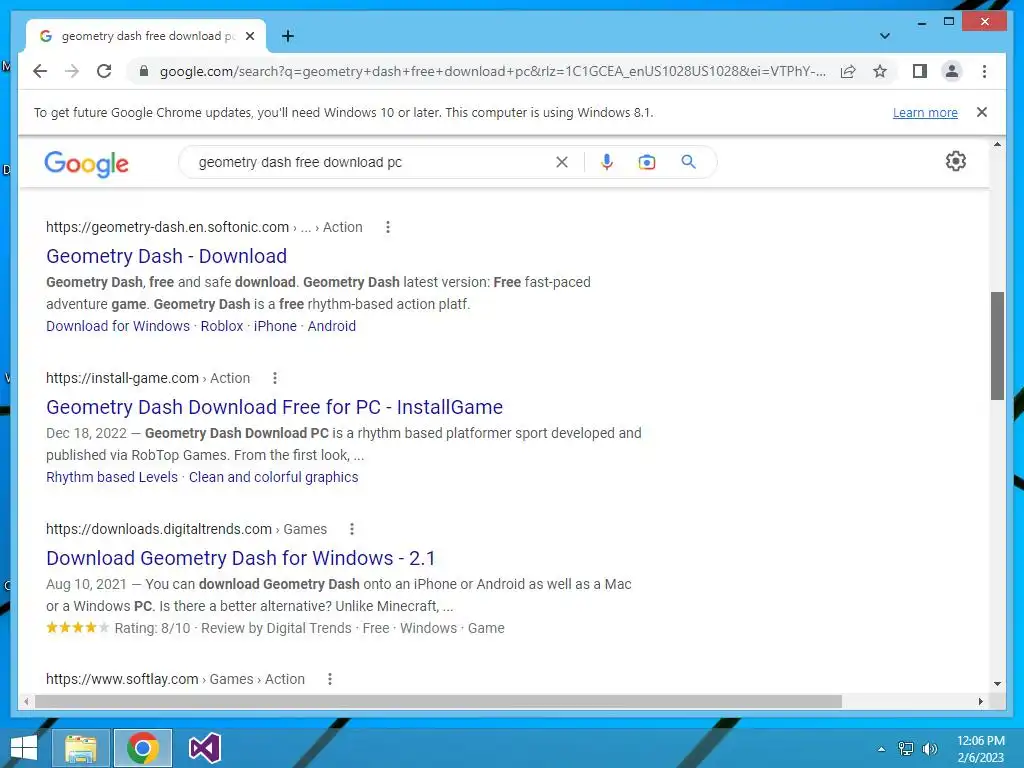
Task: Open Chrome's three-dot menu
Action: (984, 71)
